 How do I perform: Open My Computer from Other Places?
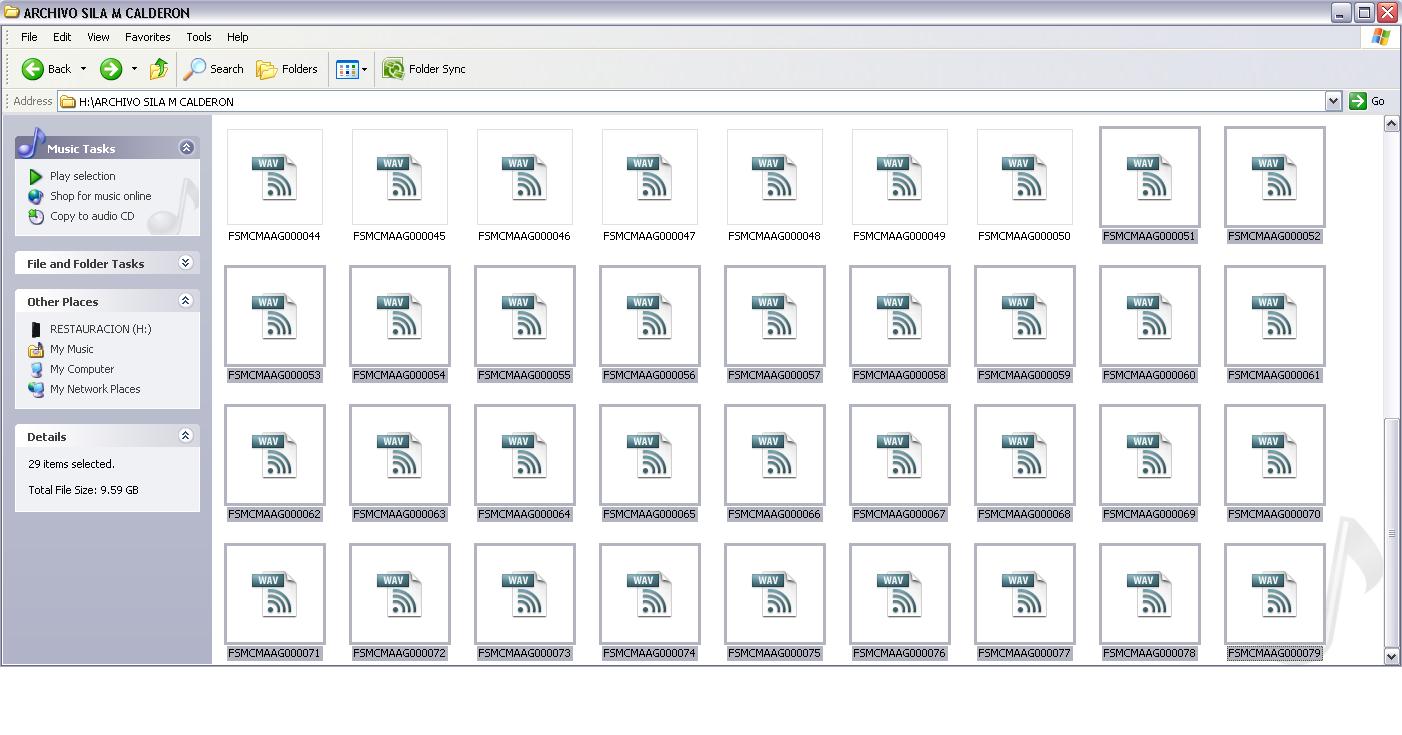[x=81, y=369]
